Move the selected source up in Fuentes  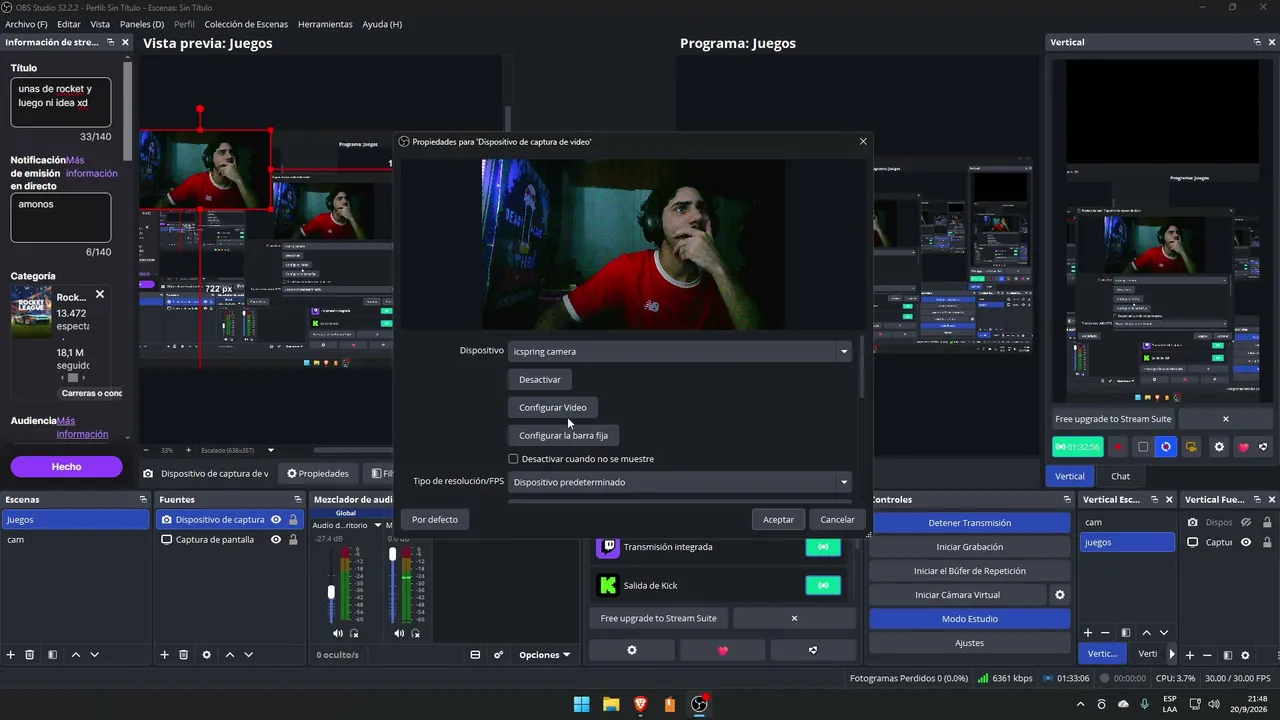pos(229,655)
